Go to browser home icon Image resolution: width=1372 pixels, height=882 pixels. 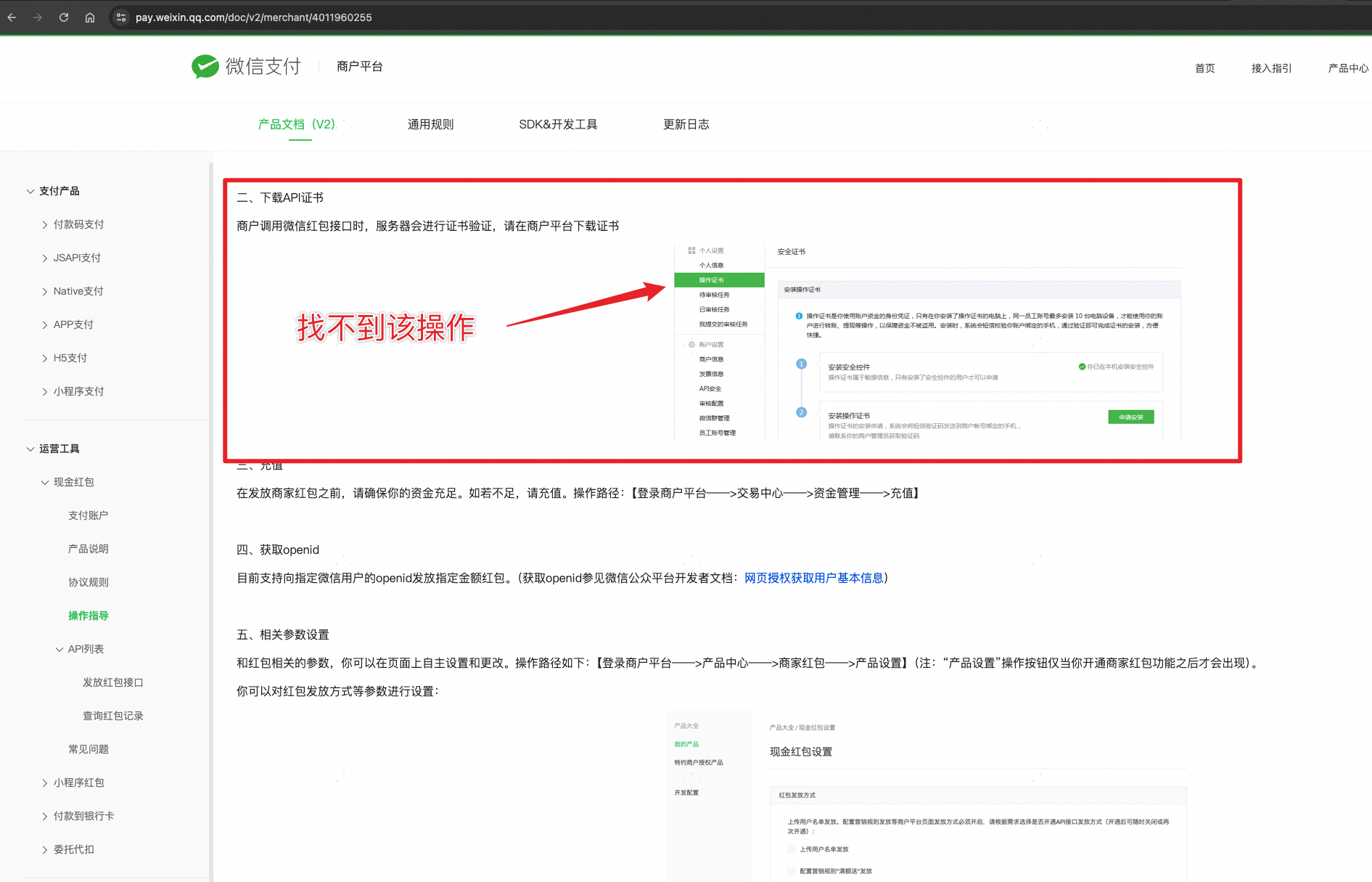(x=90, y=17)
